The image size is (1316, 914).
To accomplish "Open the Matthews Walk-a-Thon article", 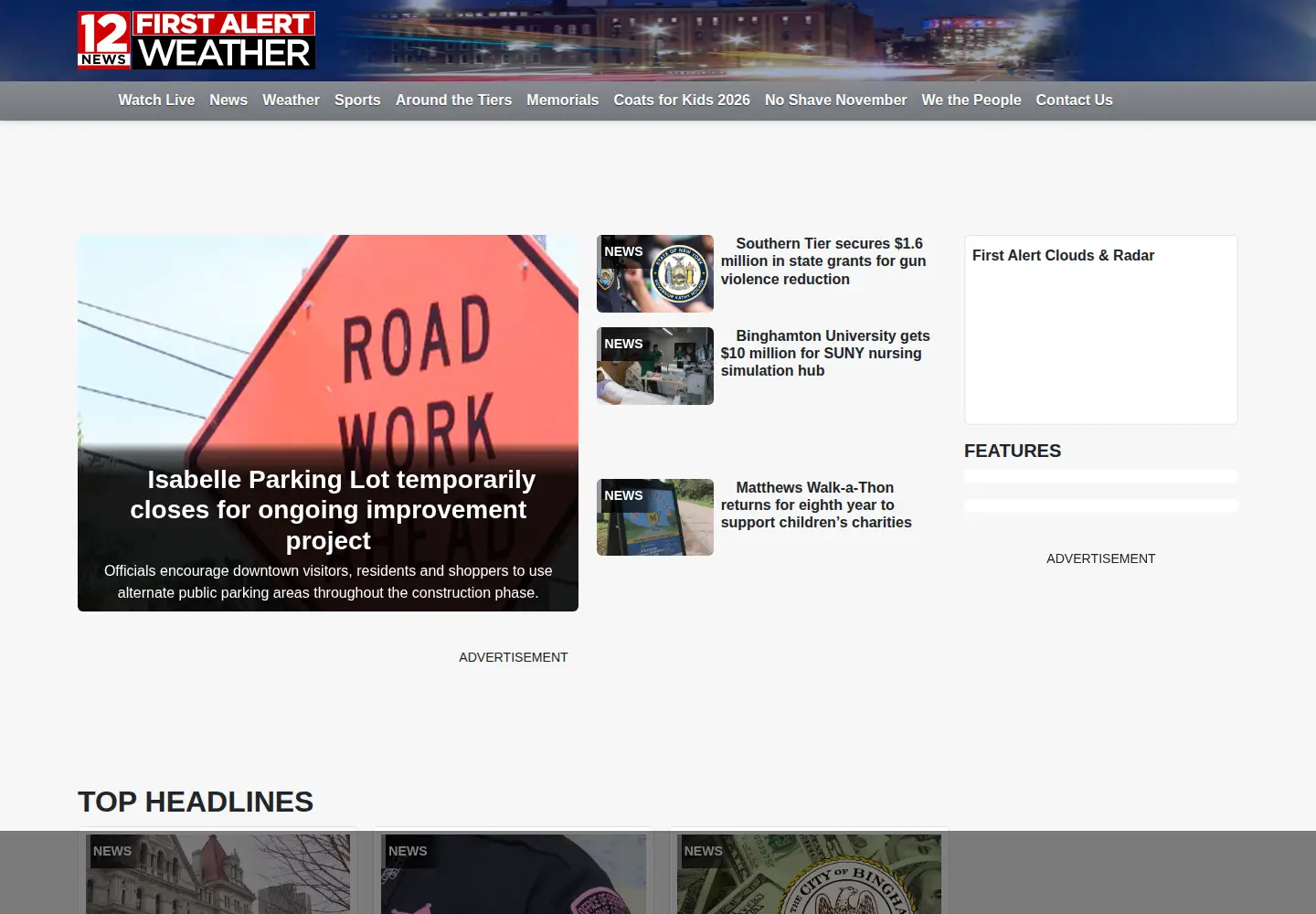I will click(816, 505).
